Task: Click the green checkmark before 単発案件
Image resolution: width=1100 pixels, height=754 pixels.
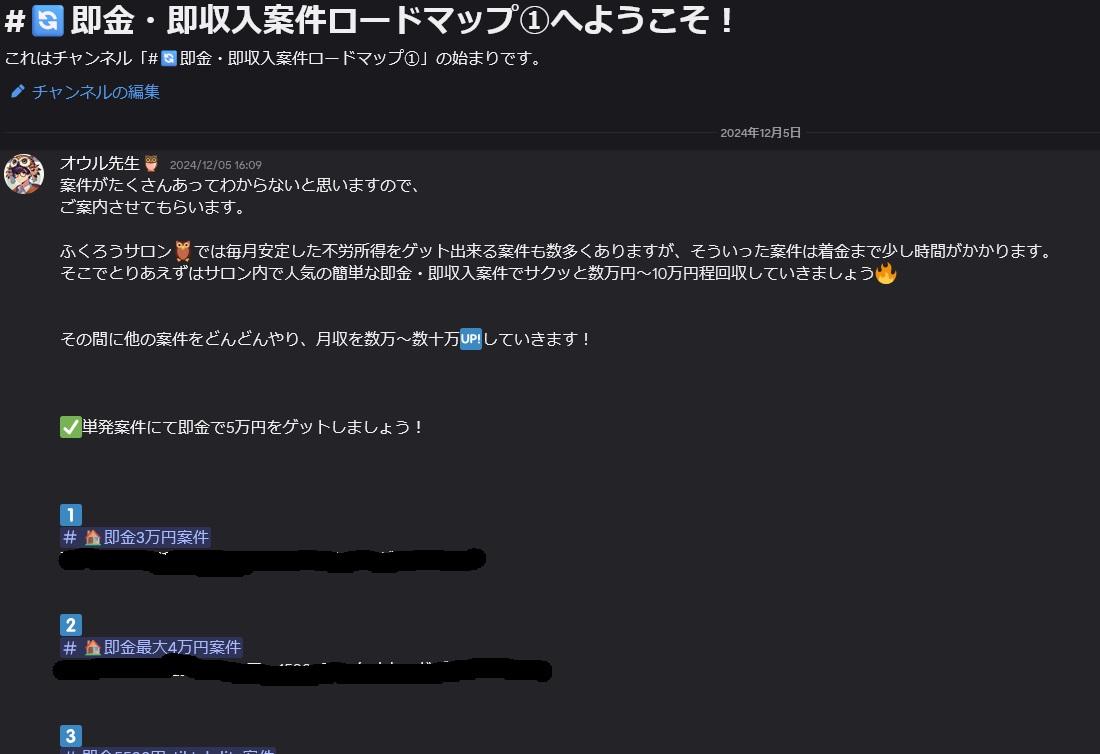Action: click(71, 426)
